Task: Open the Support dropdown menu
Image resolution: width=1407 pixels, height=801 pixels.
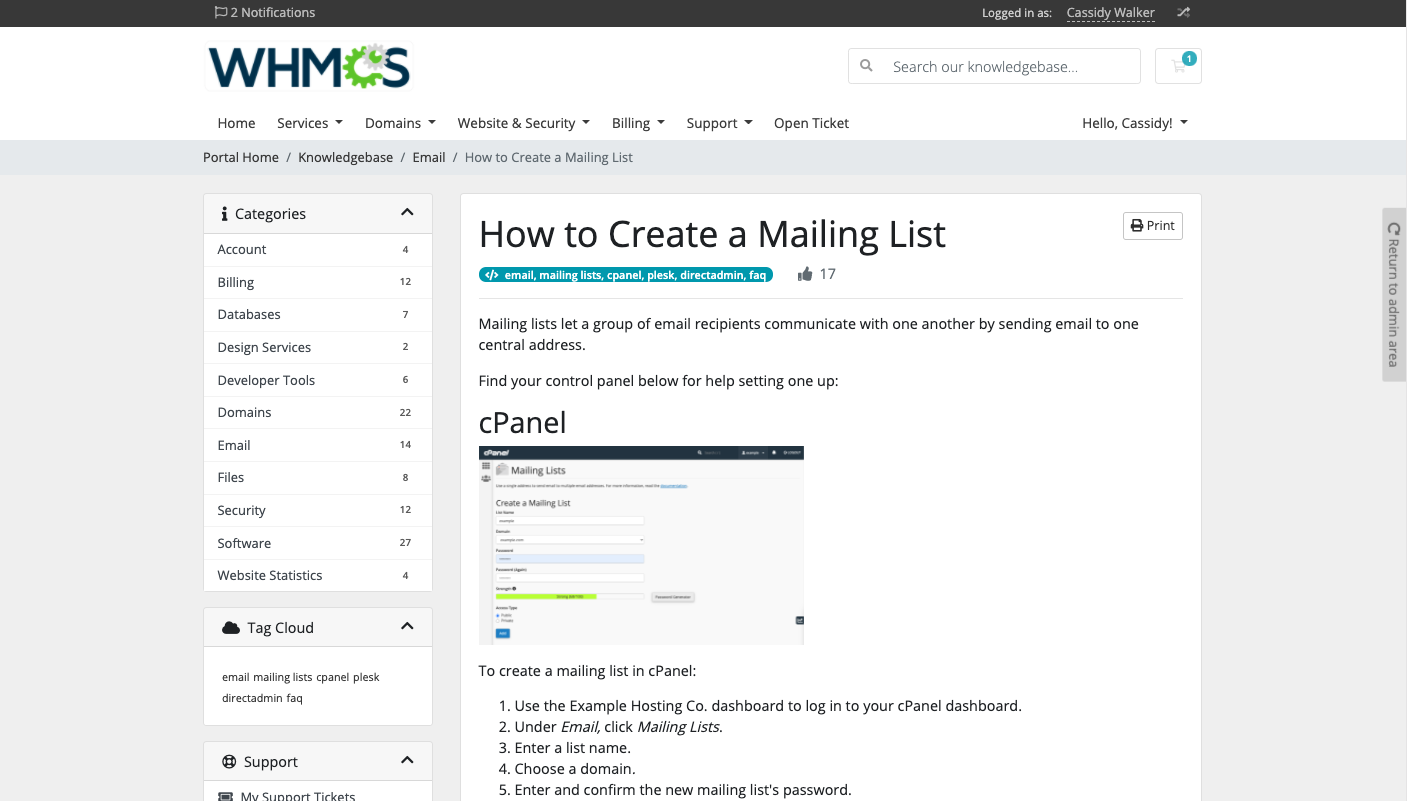Action: [x=719, y=123]
